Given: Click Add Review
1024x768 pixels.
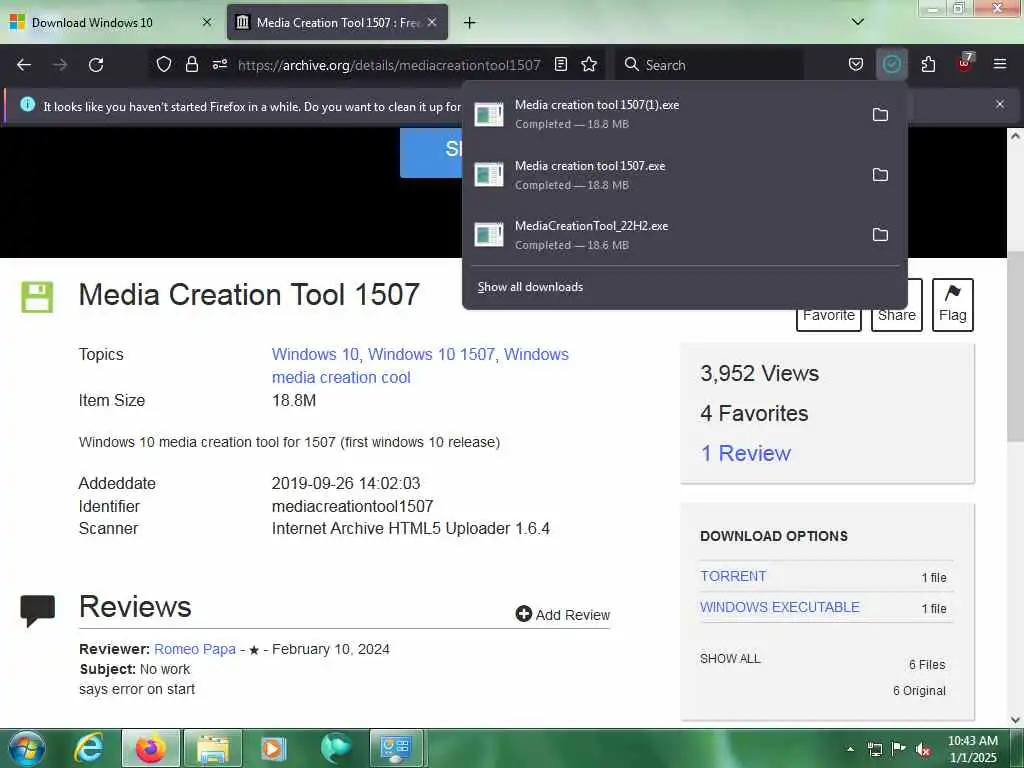Looking at the screenshot, I should click(562, 615).
